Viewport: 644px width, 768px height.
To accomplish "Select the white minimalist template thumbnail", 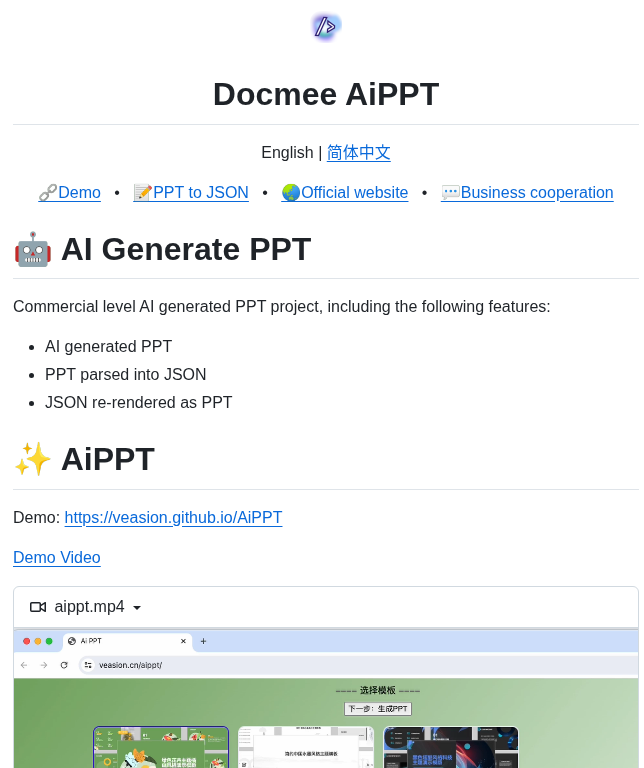I will 306,747.
